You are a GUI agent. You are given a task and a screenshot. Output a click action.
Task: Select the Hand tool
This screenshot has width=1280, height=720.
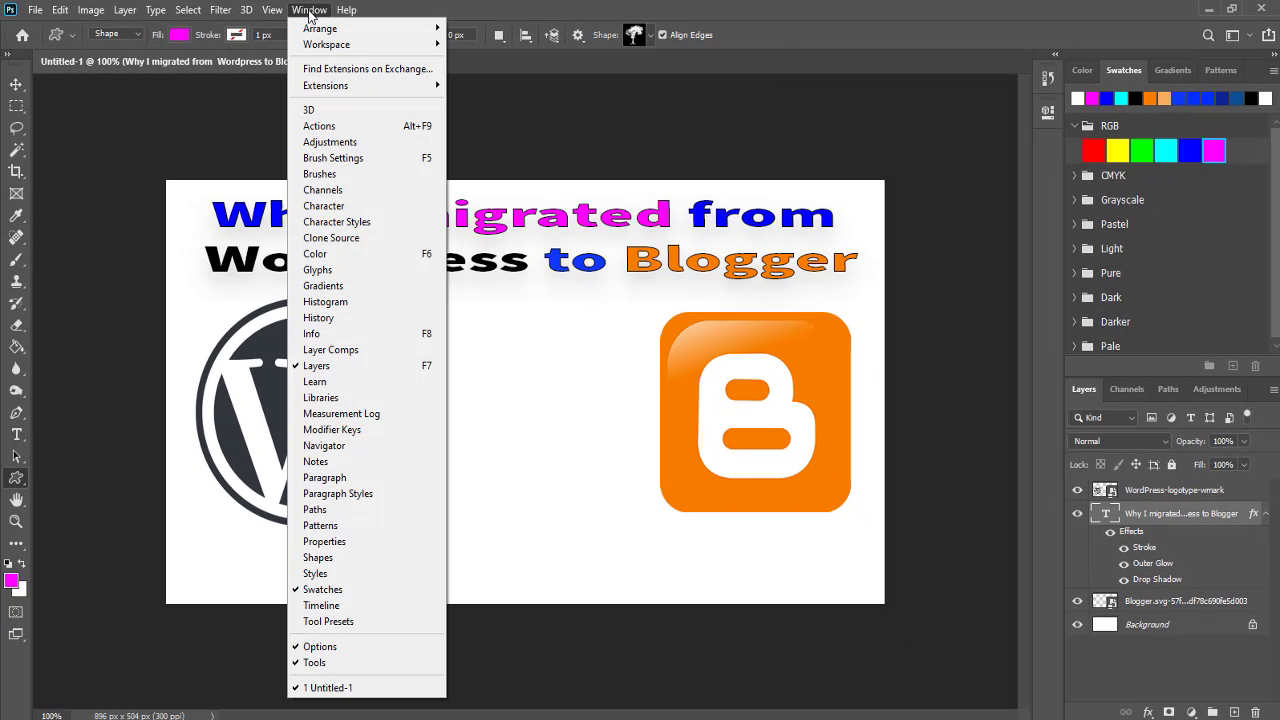pos(16,500)
